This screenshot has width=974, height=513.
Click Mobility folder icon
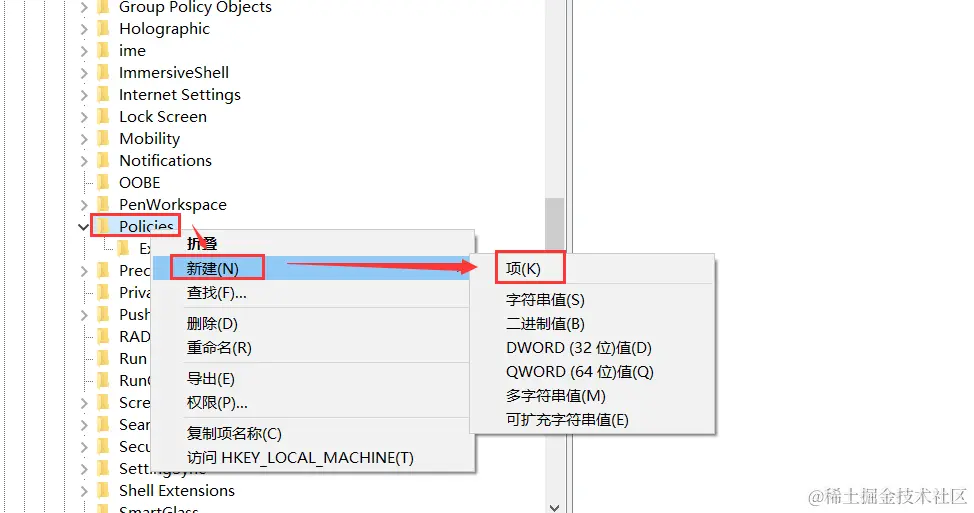tap(104, 138)
